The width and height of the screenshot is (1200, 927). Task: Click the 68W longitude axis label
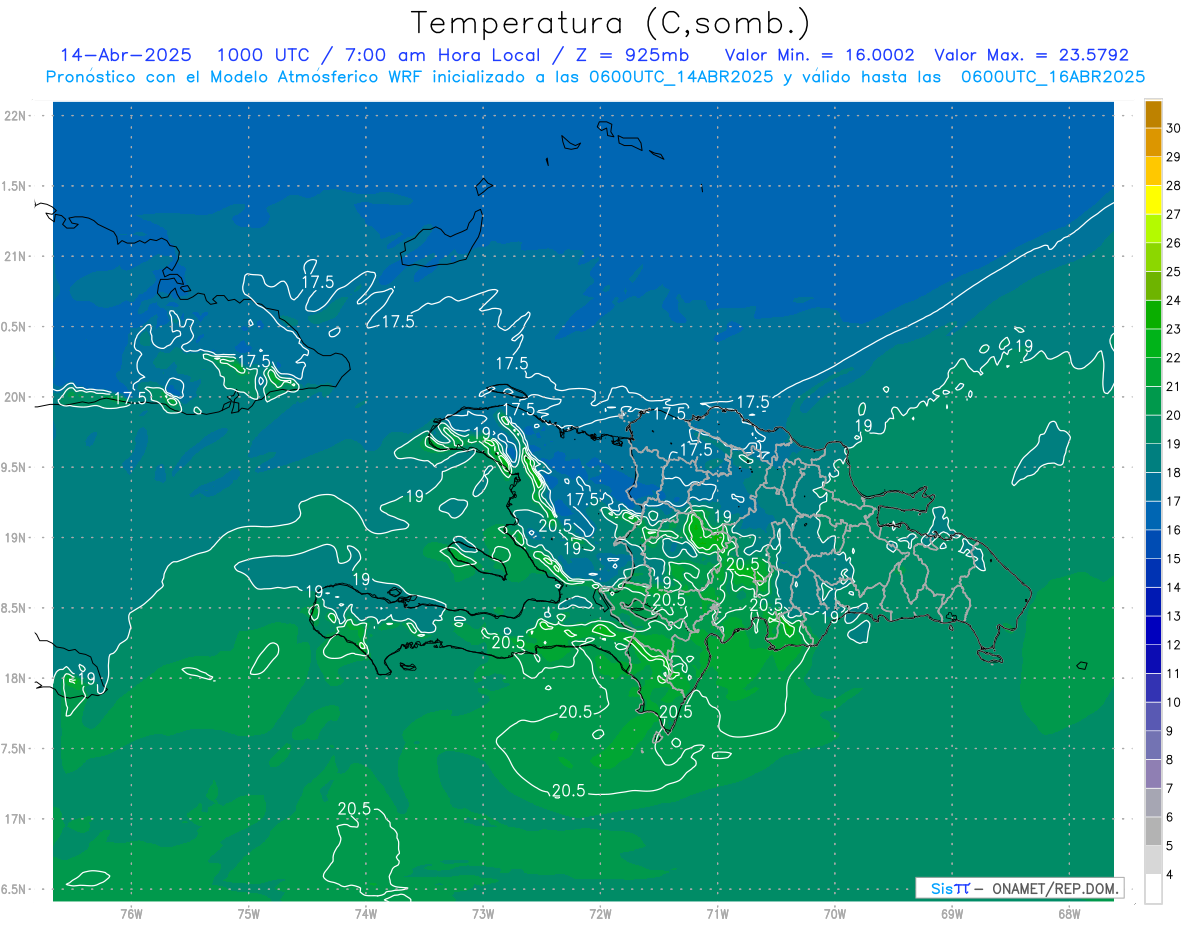(x=1068, y=913)
